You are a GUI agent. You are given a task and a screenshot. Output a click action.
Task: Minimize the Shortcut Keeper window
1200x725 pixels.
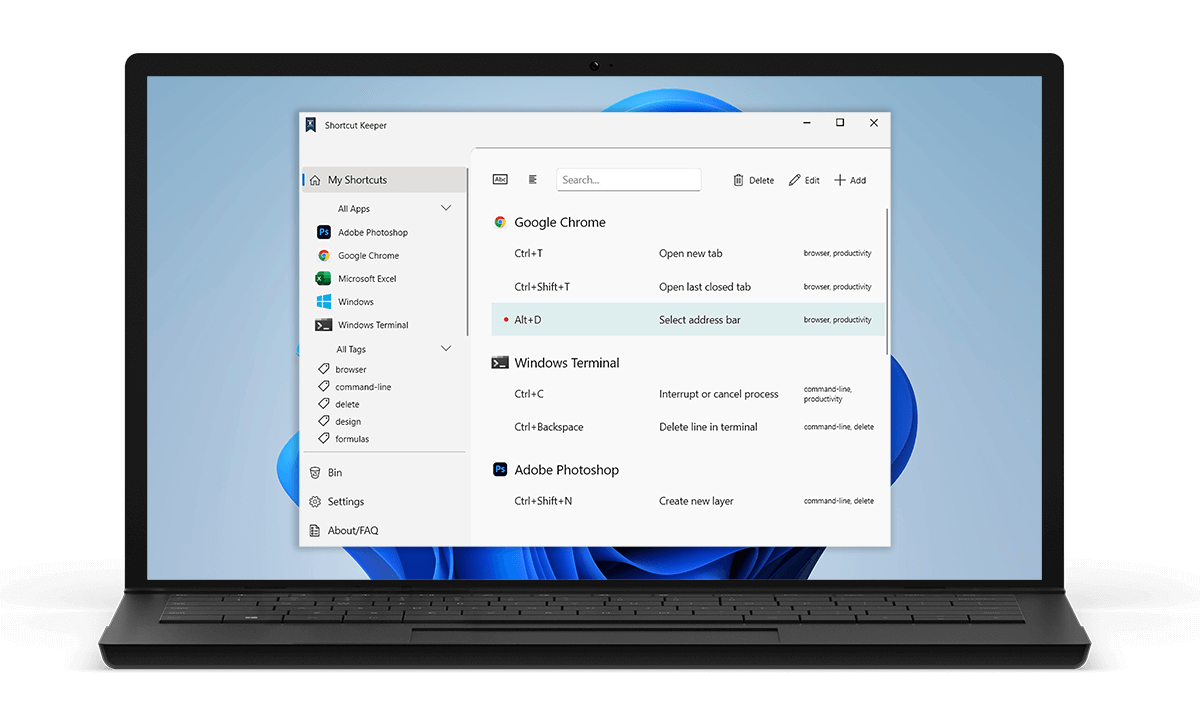click(x=806, y=123)
